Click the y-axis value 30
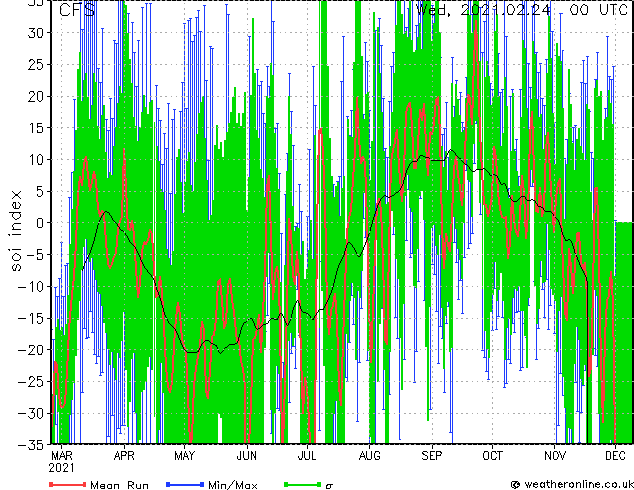The height and width of the screenshot is (490, 634). (x=37, y=33)
